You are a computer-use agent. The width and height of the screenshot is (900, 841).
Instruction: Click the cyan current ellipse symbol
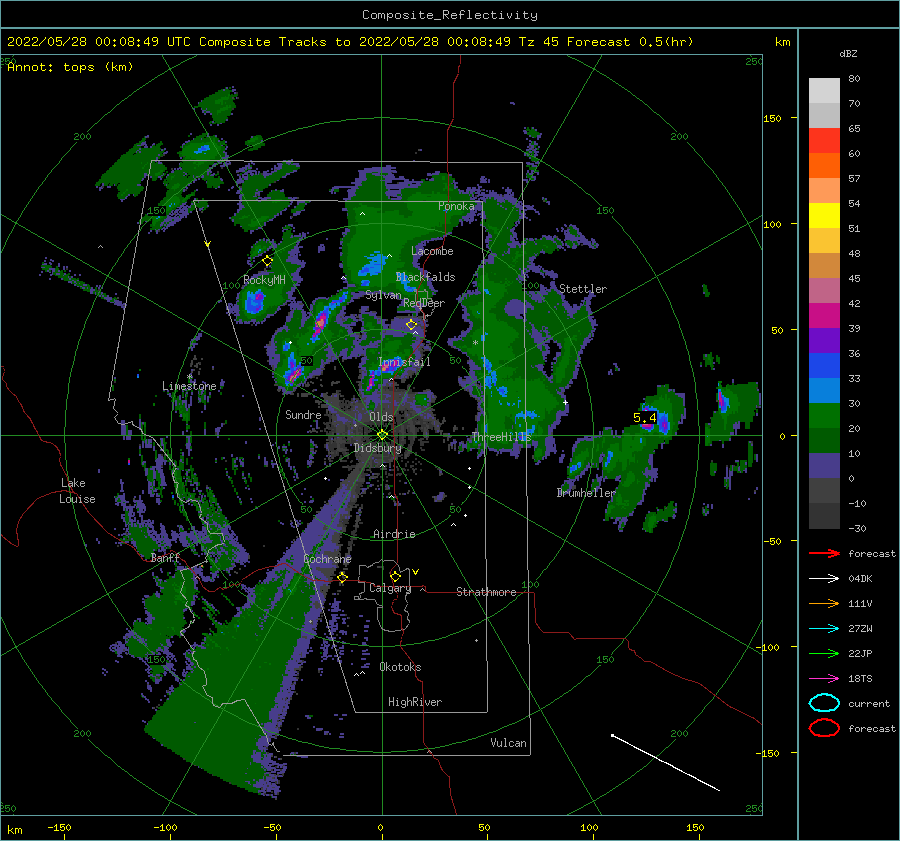[x=824, y=703]
